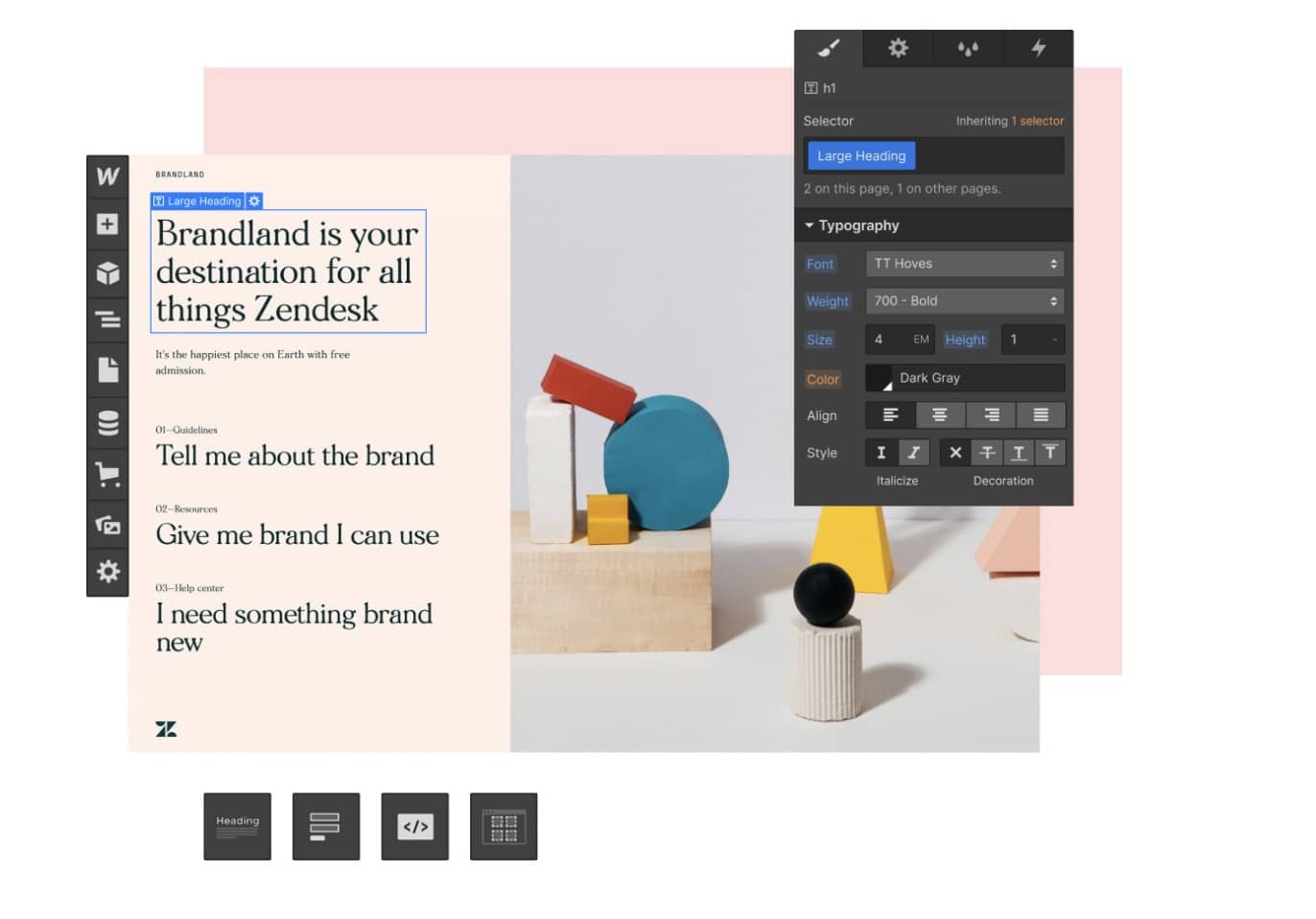Open the Pages panel

pyautogui.click(x=107, y=369)
